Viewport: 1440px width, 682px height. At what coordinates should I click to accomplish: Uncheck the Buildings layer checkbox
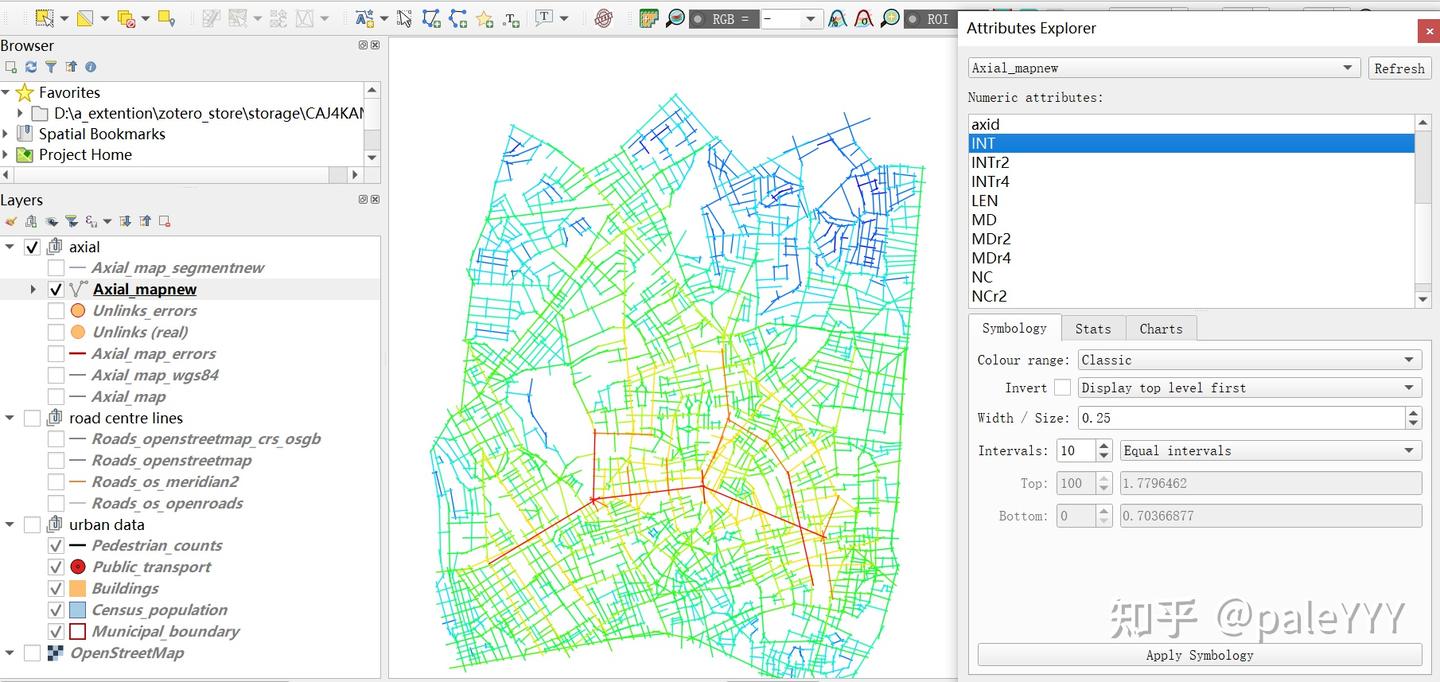[56, 589]
